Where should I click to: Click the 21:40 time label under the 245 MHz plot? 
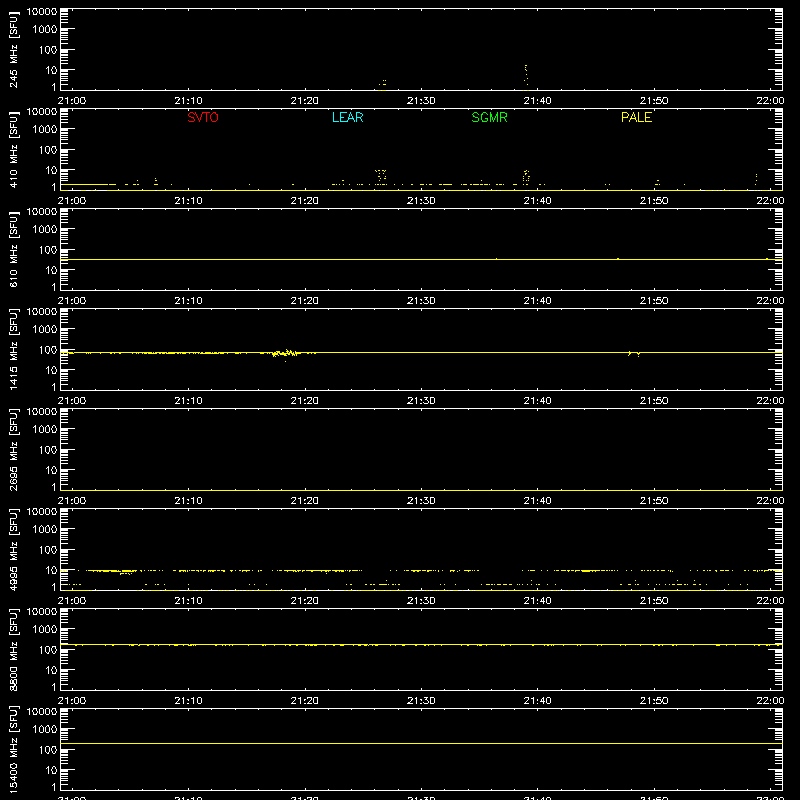coord(537,101)
